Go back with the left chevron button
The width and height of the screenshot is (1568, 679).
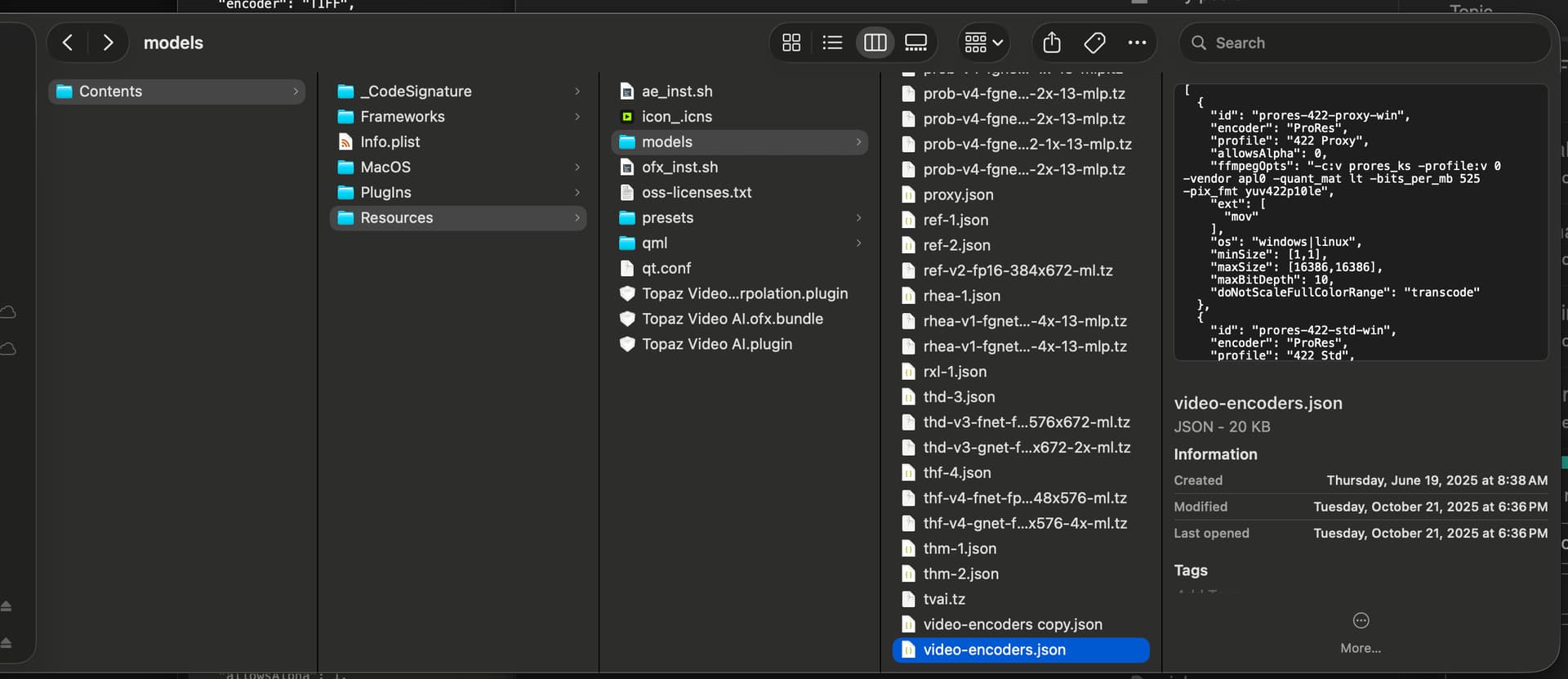click(68, 42)
